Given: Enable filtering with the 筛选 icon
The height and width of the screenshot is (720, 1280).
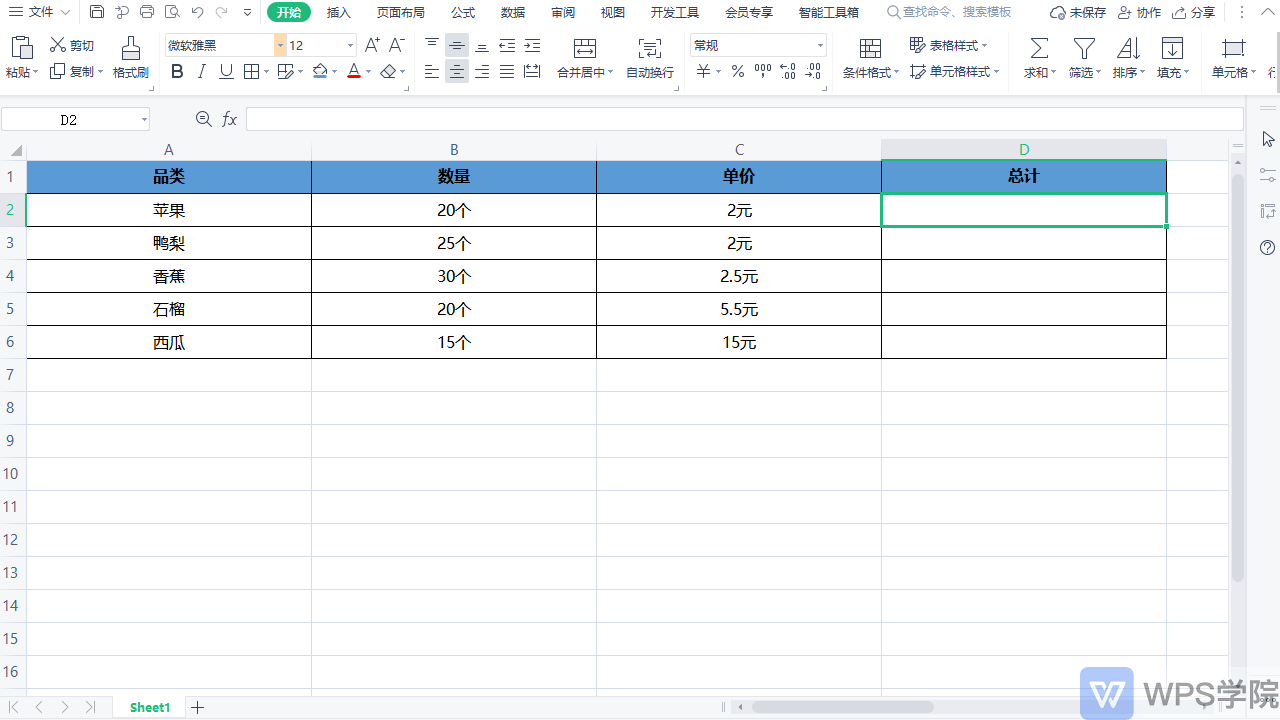Looking at the screenshot, I should pos(1083,57).
